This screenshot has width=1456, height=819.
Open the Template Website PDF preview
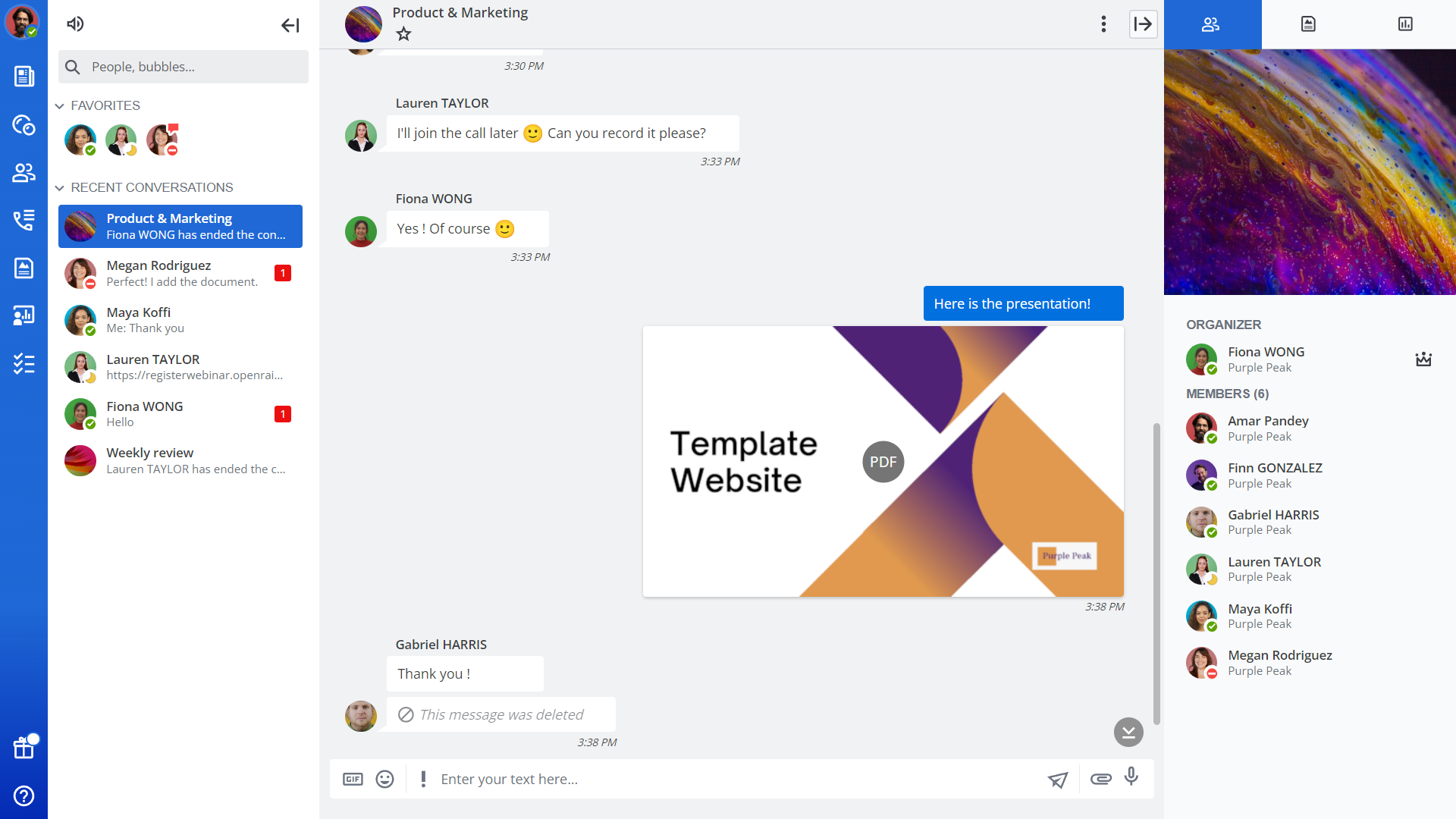pos(883,462)
